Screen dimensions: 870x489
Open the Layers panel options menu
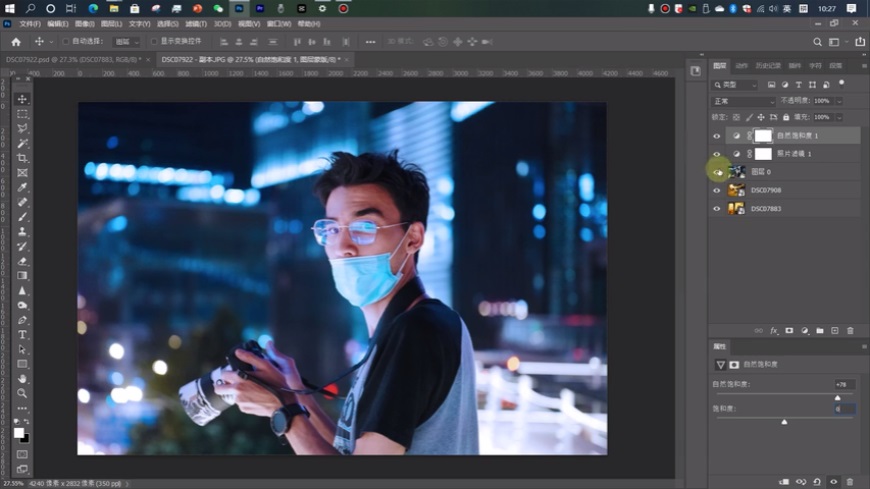click(x=864, y=65)
